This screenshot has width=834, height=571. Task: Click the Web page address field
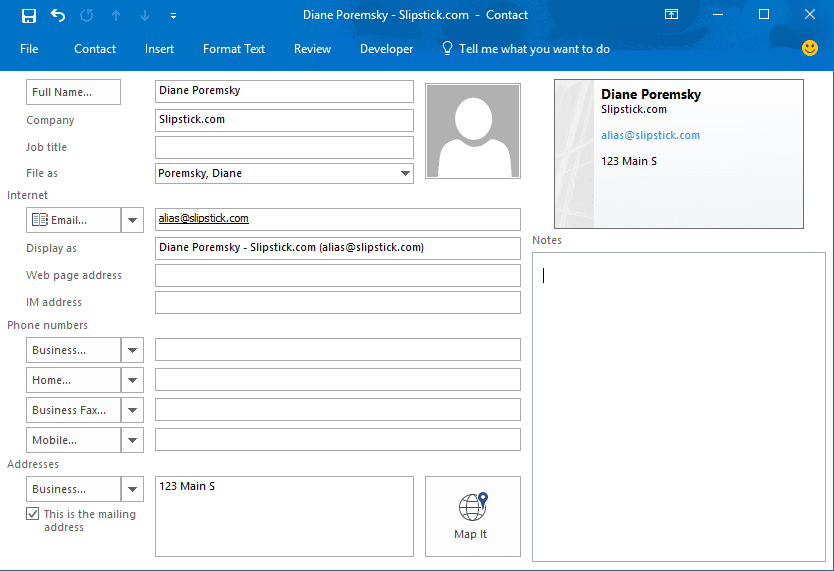click(x=338, y=275)
